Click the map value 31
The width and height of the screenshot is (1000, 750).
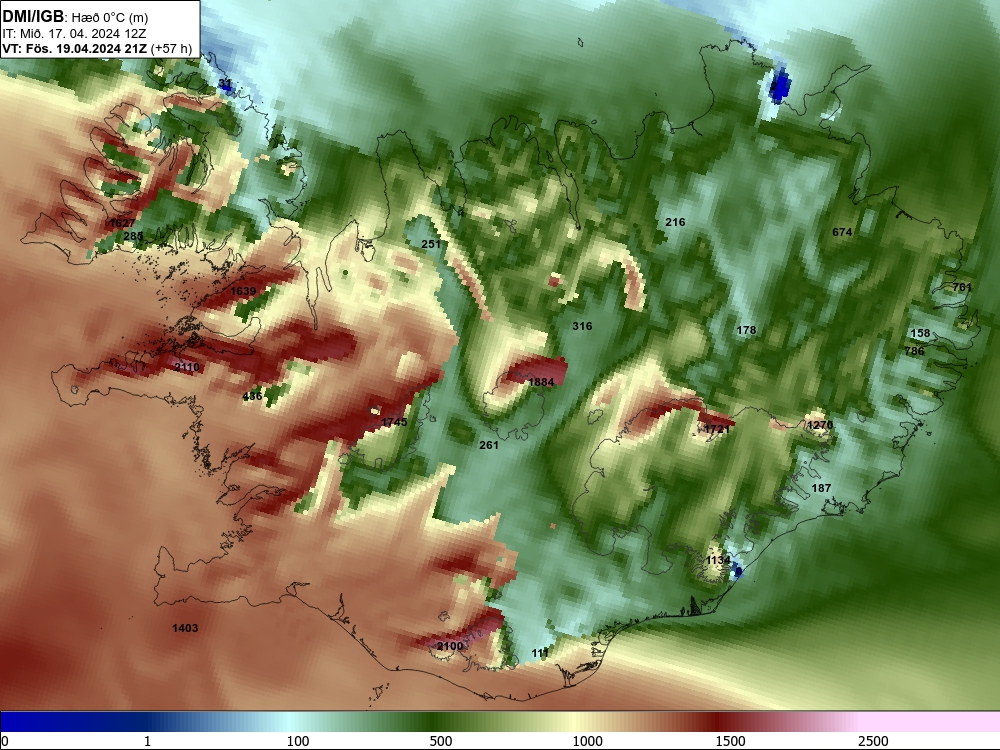(225, 84)
